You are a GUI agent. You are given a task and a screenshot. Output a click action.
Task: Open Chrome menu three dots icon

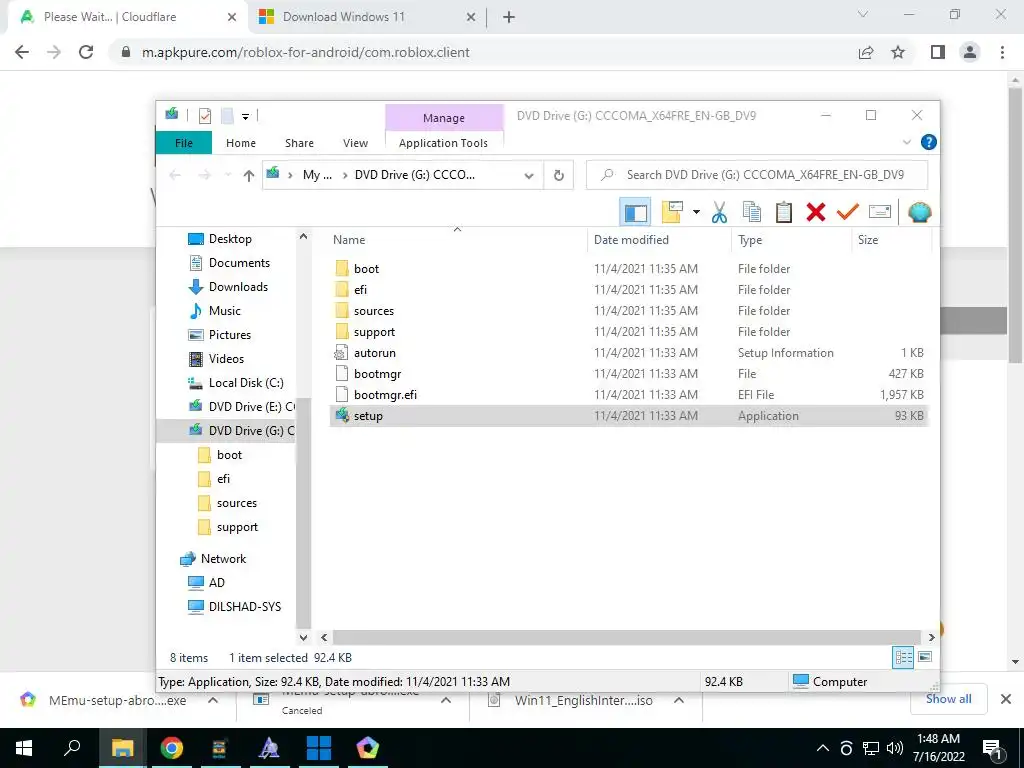[1002, 52]
